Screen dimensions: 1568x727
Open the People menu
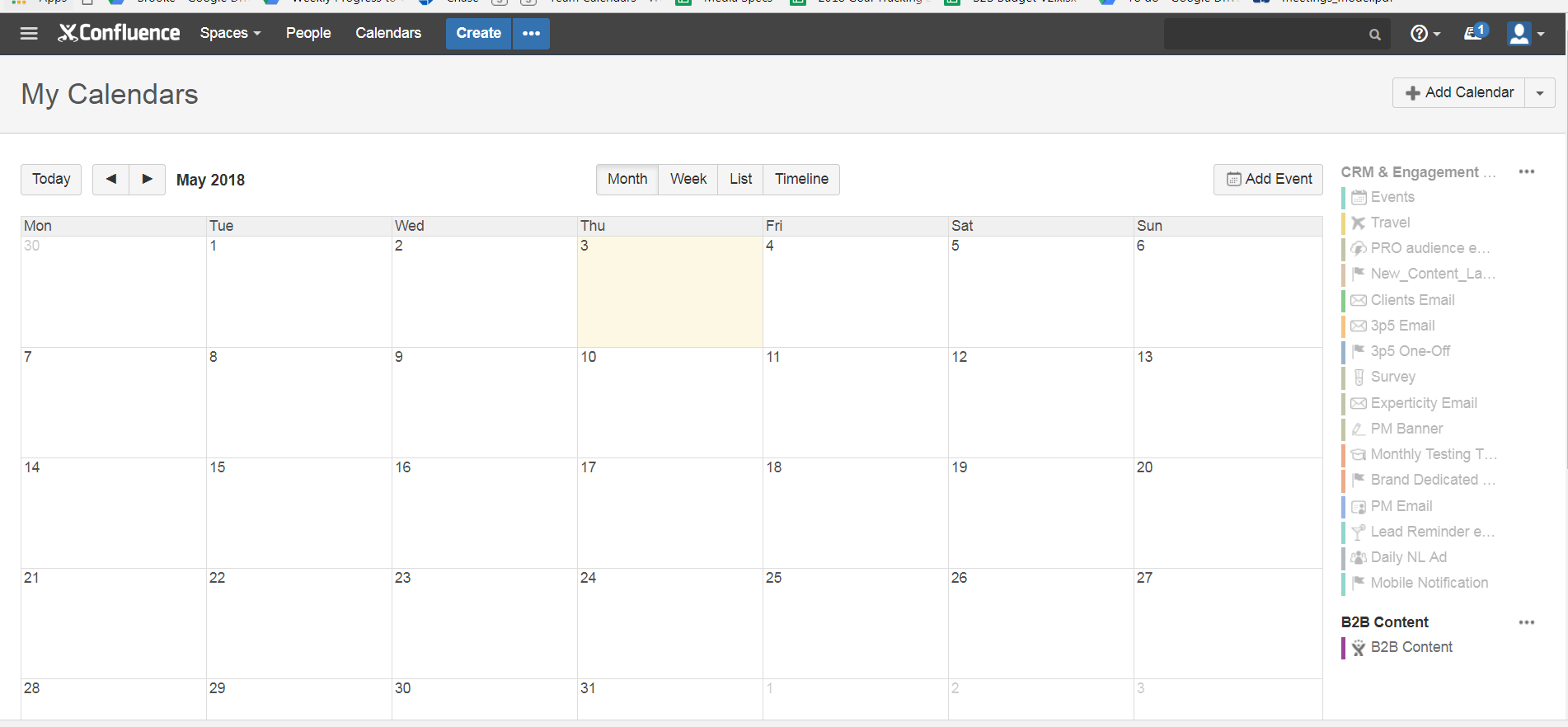[308, 33]
